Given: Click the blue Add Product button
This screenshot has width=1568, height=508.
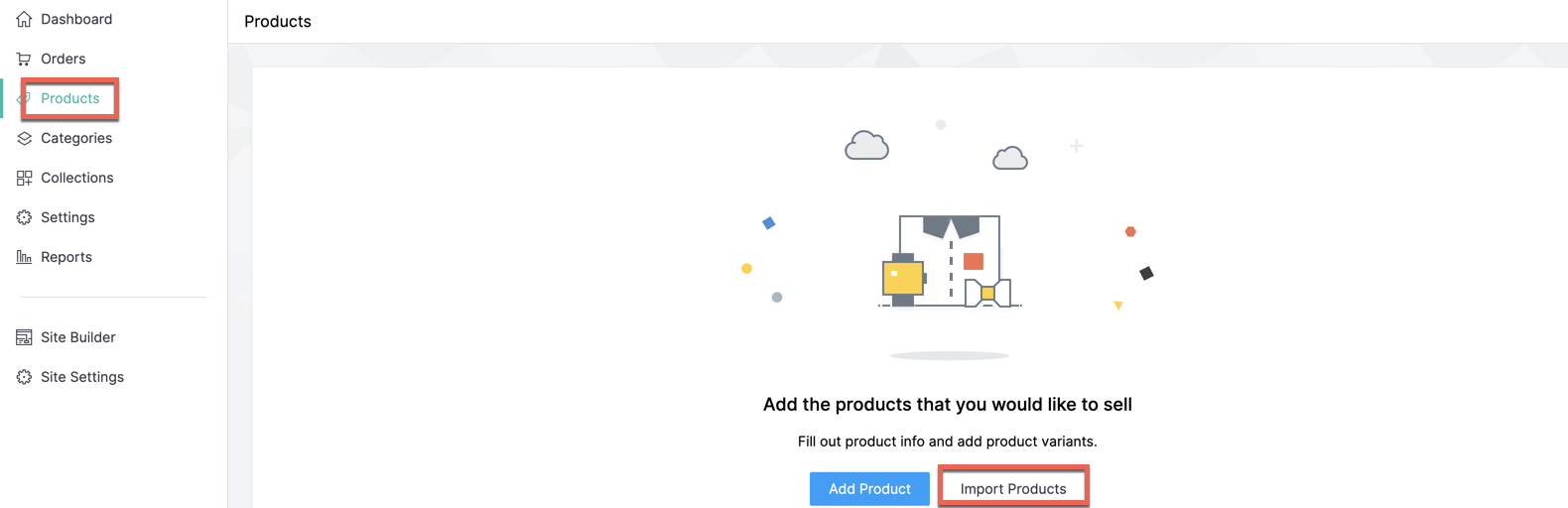Looking at the screenshot, I should pyautogui.click(x=869, y=488).
